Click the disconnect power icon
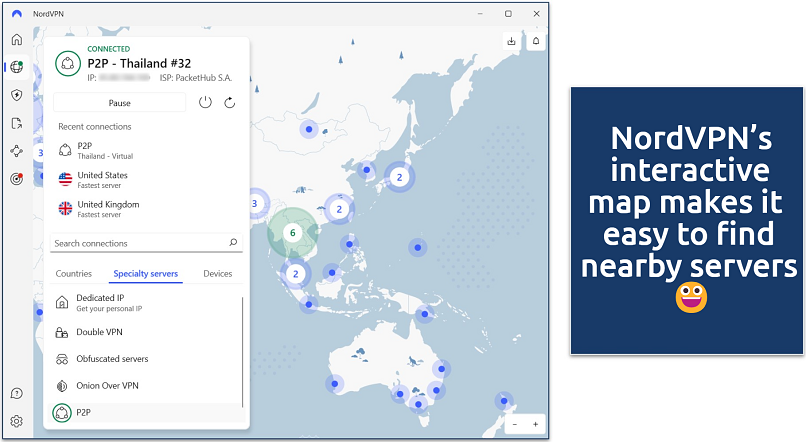 coord(205,102)
